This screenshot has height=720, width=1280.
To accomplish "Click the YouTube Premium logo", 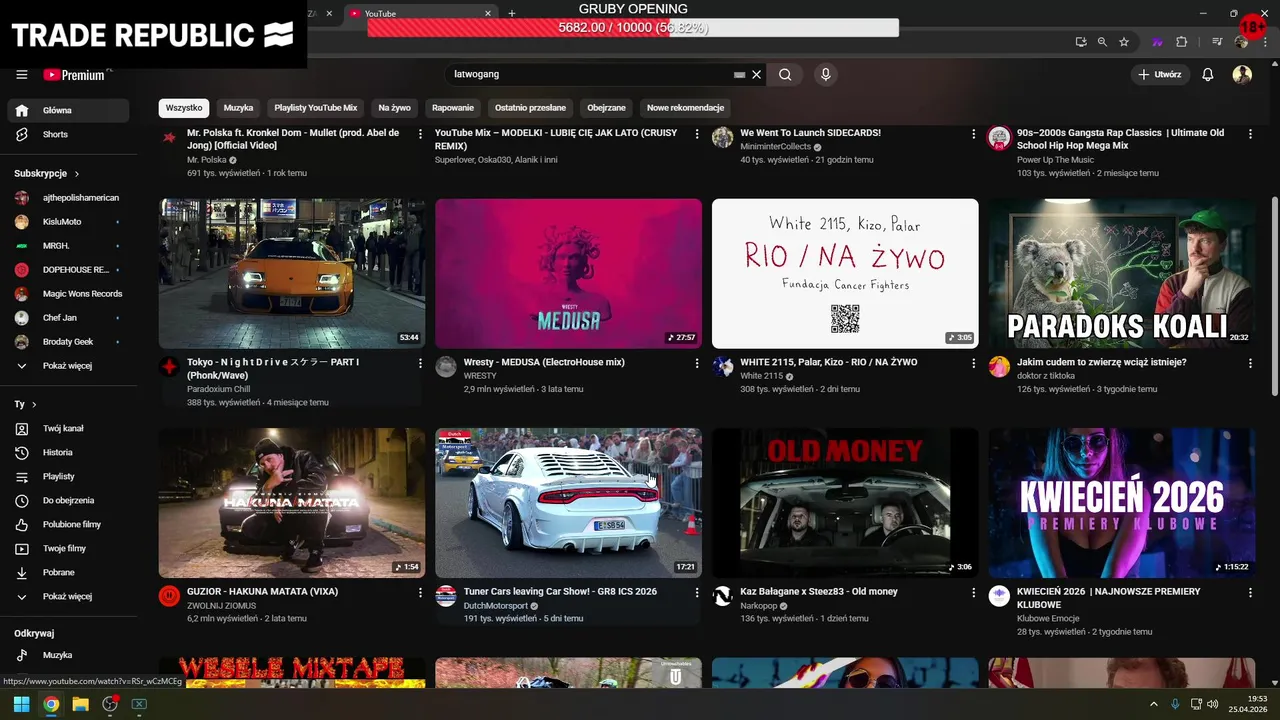I will (x=75, y=74).
